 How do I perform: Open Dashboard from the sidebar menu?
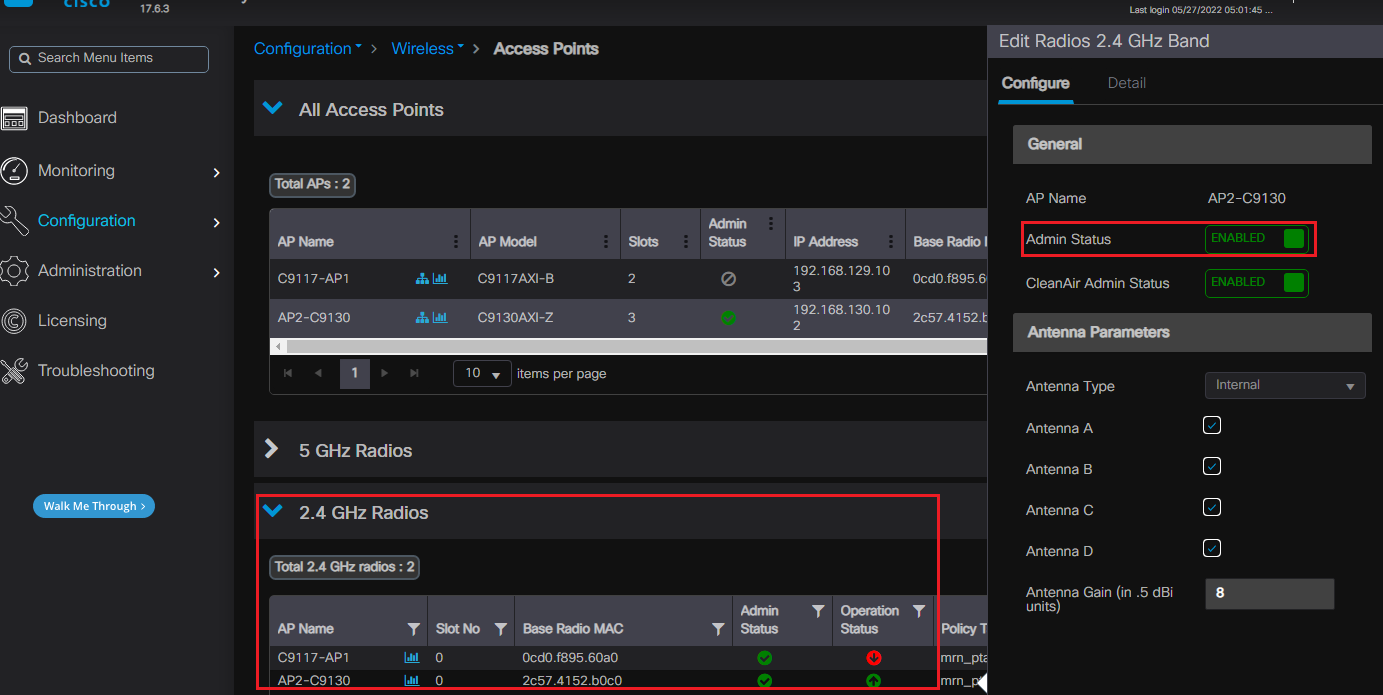(77, 118)
